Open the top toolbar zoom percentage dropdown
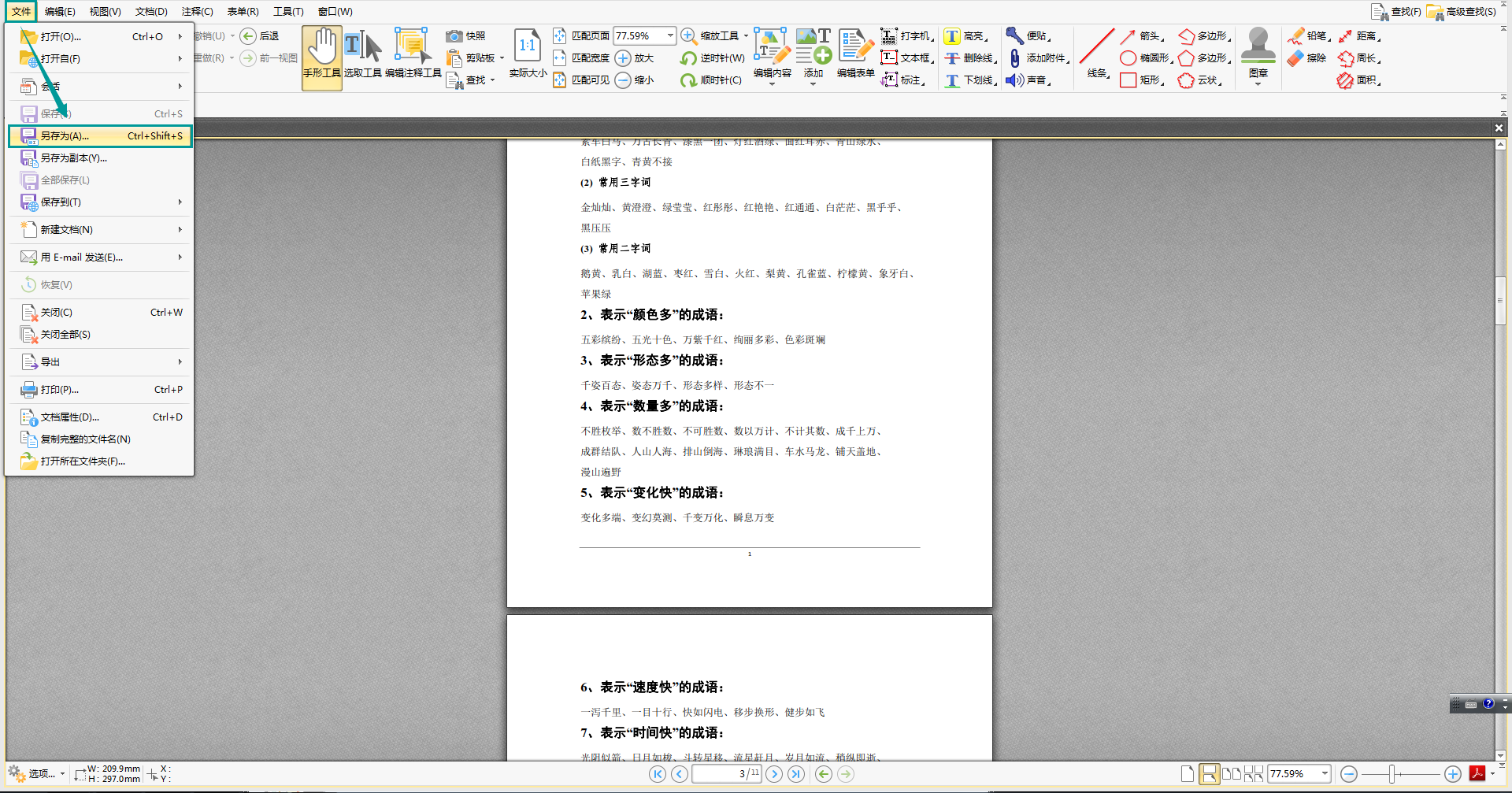 (670, 36)
